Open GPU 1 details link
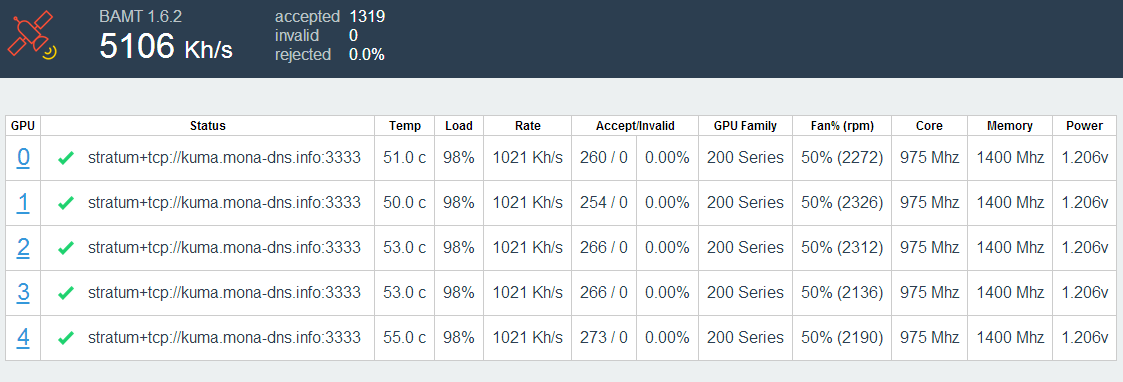This screenshot has width=1123, height=382. pos(23,203)
